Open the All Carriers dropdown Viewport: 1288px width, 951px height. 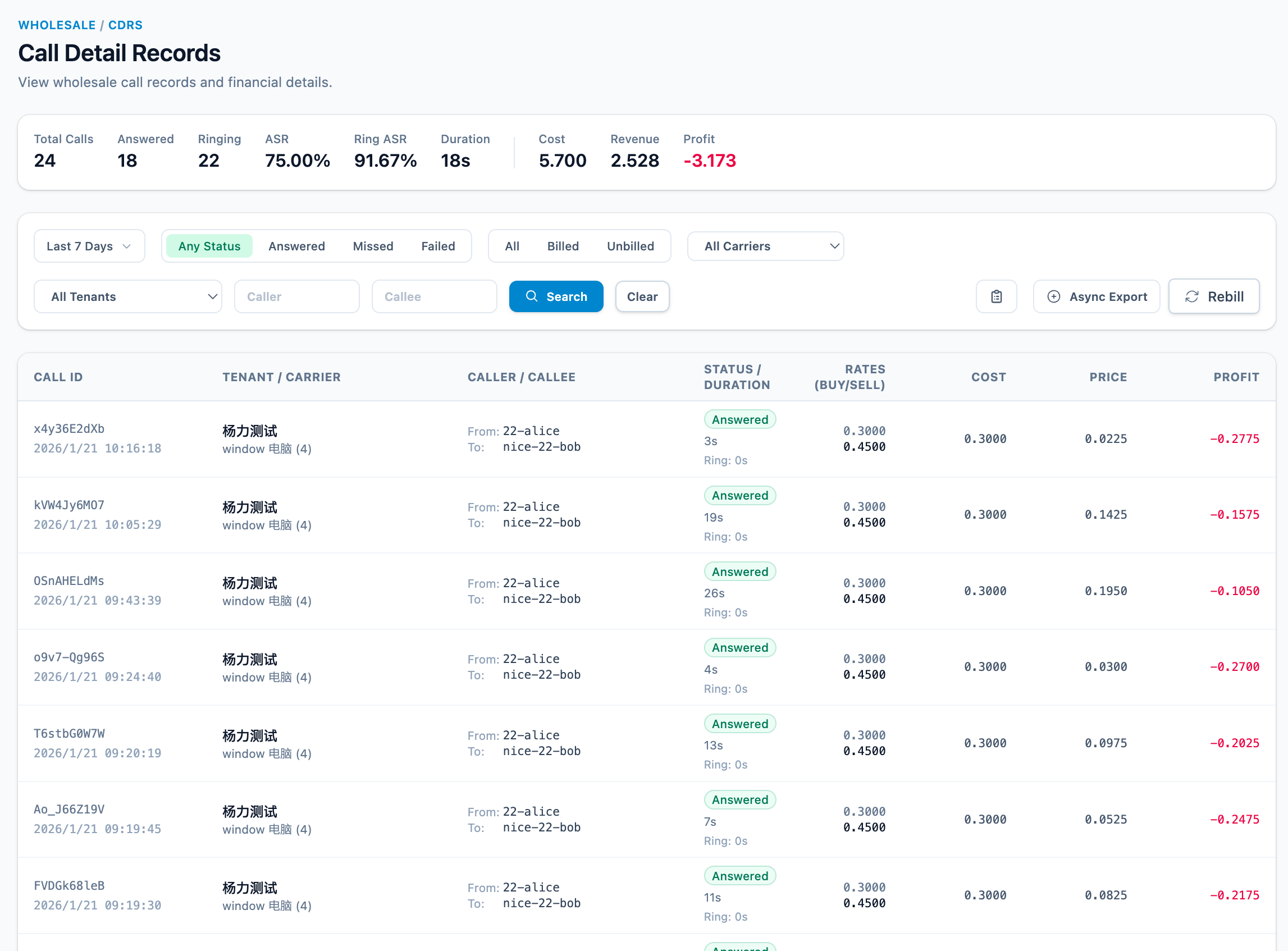(x=765, y=246)
